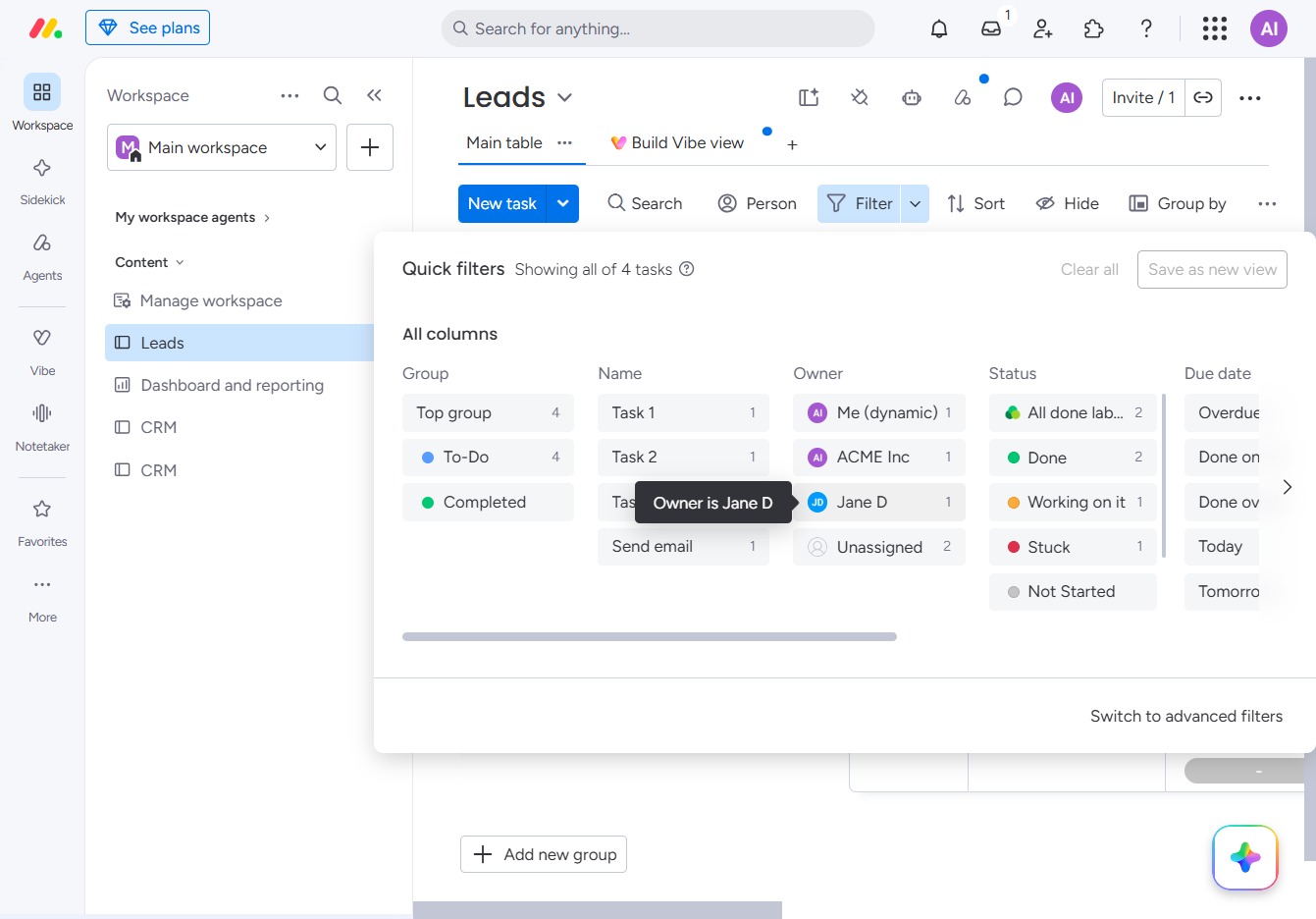1316x919 pixels.
Task: Select Leads board in sidebar
Action: point(239,343)
